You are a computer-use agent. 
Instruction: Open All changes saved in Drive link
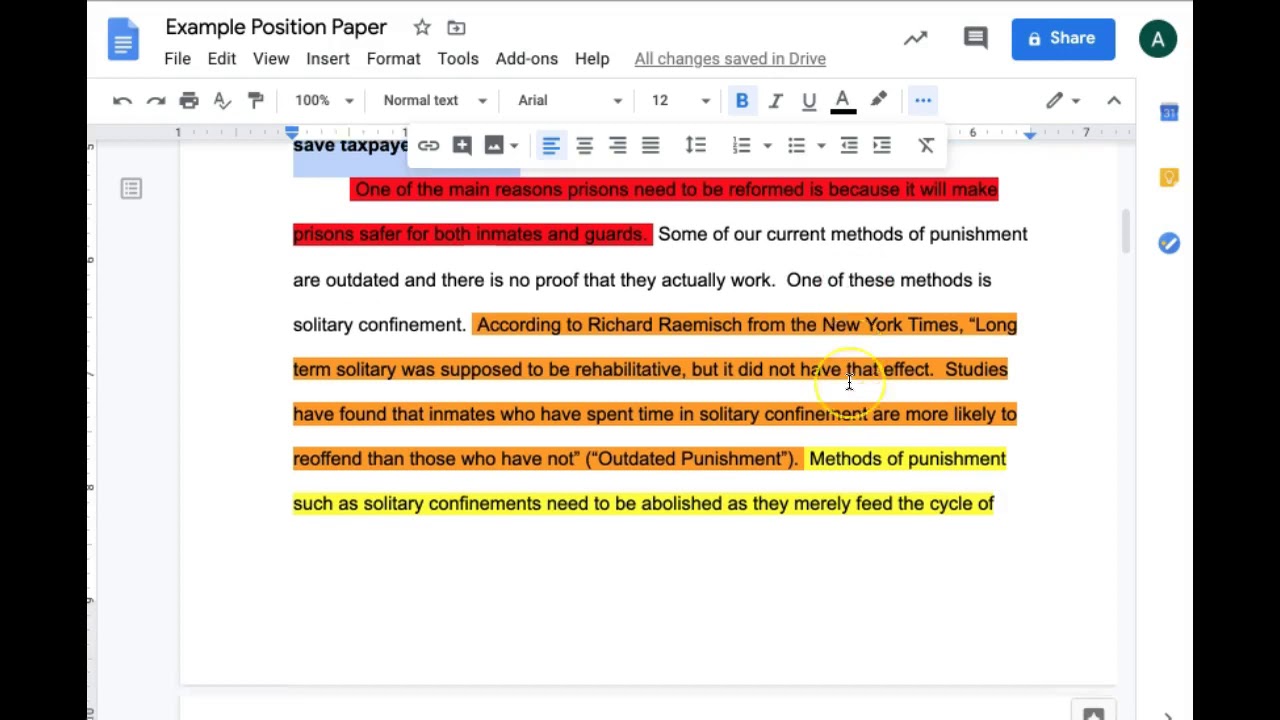pyautogui.click(x=730, y=59)
